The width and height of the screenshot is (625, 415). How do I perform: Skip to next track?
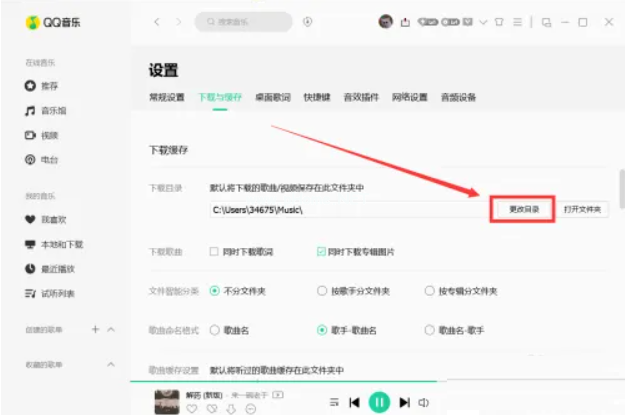(x=404, y=402)
